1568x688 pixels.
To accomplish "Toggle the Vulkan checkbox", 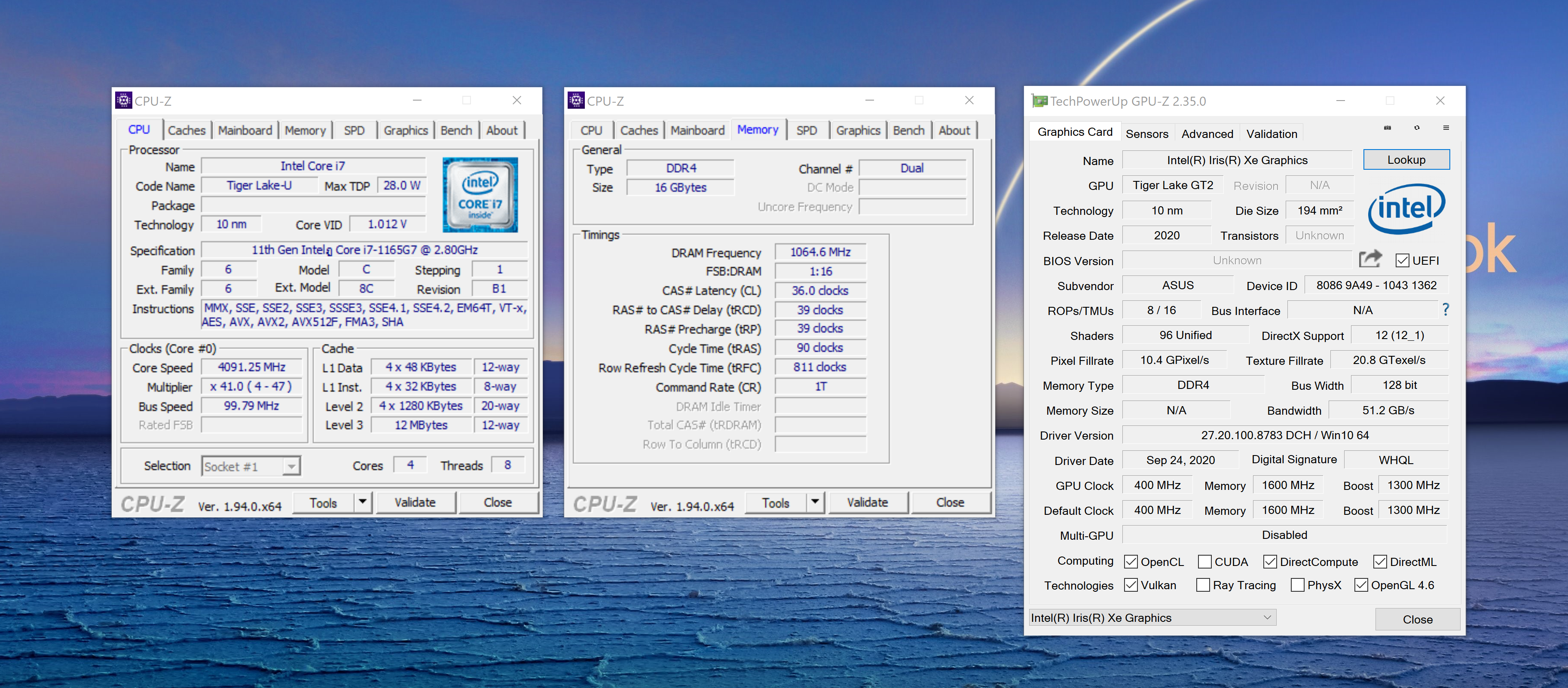I will tap(1131, 584).
